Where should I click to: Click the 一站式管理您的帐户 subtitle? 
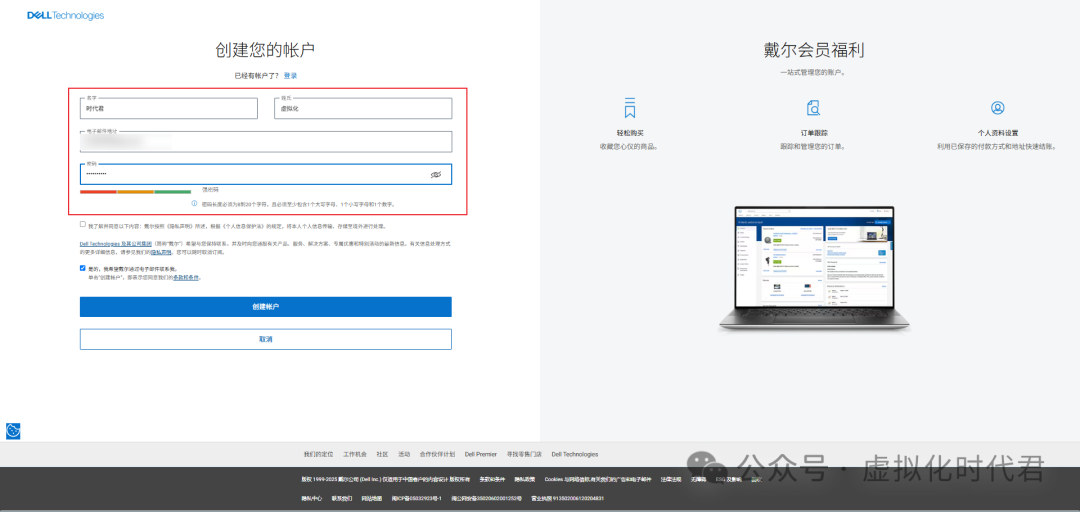[813, 72]
